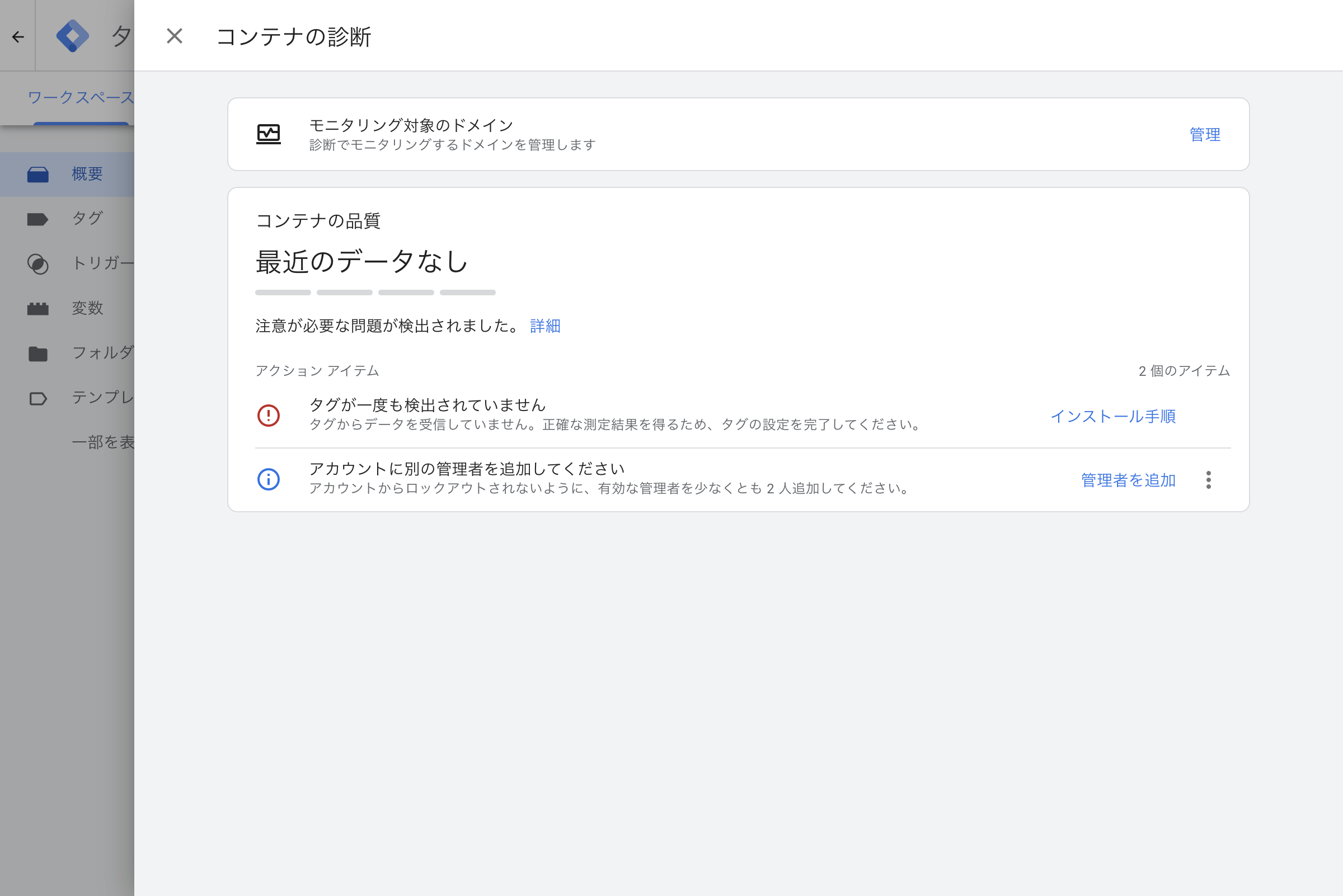Screen dimensions: 1343x896
Task: Click the モニタリング対象のドメイン title
Action: 411,125
